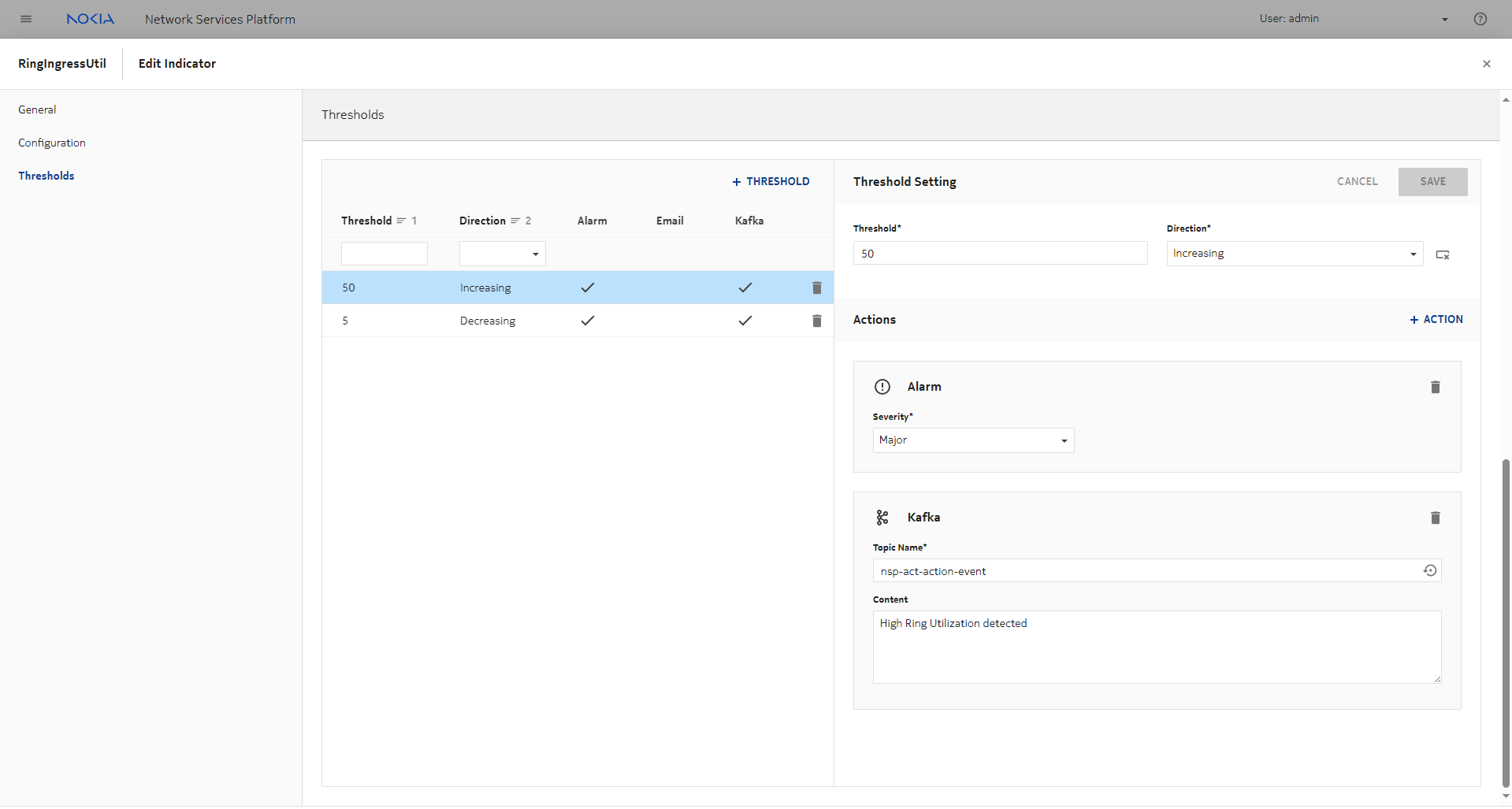Reset the Topic Name to default
The image size is (1512, 809).
click(1430, 570)
